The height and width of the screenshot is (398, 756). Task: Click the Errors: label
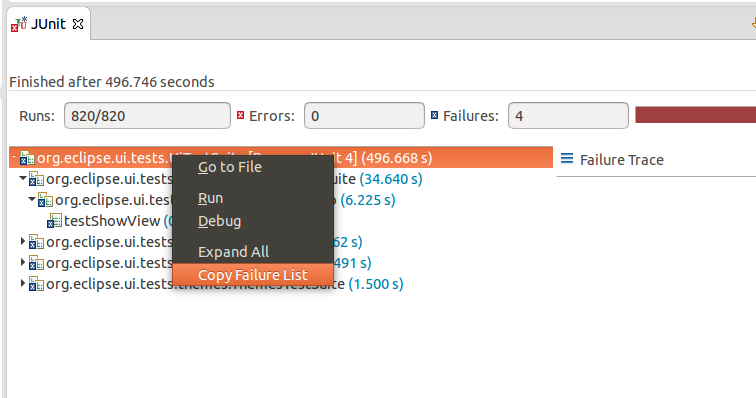tap(271, 116)
